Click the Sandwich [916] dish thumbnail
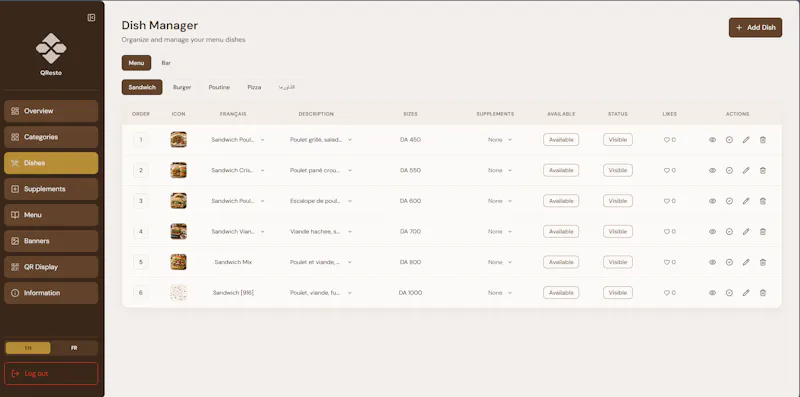The width and height of the screenshot is (800, 397). tap(179, 293)
